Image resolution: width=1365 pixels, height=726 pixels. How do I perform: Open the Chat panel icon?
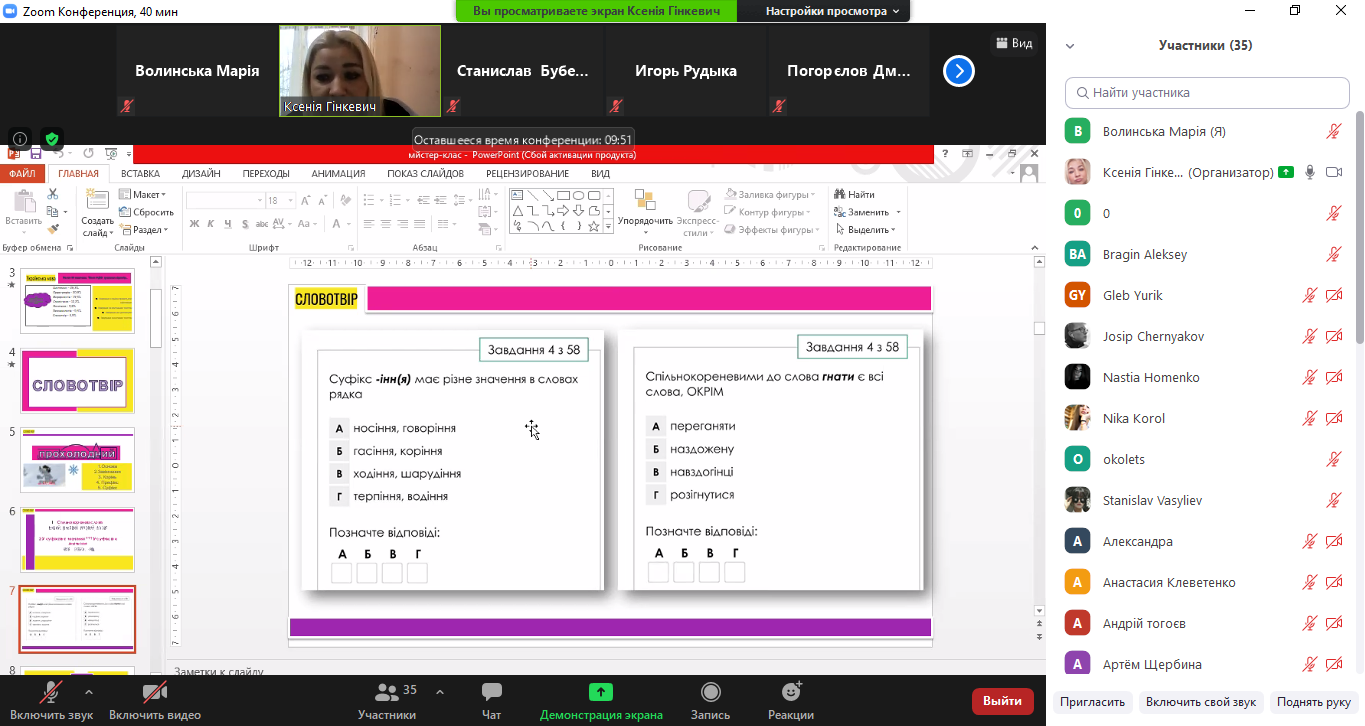coord(491,693)
